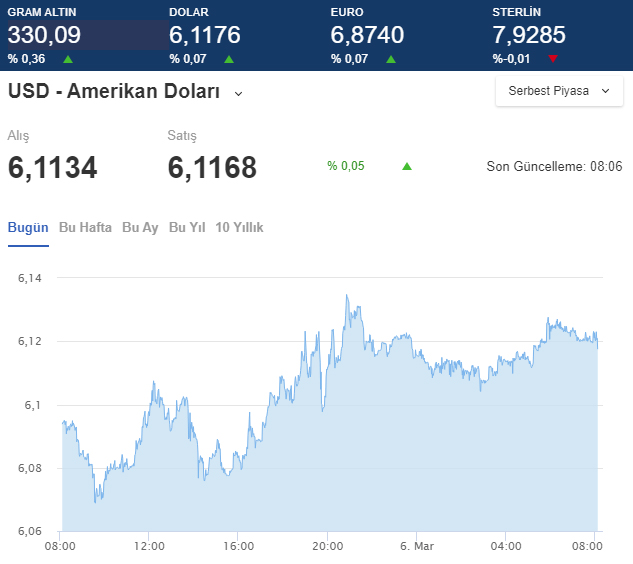Open the 10 Yıllık chart view

coord(239,227)
